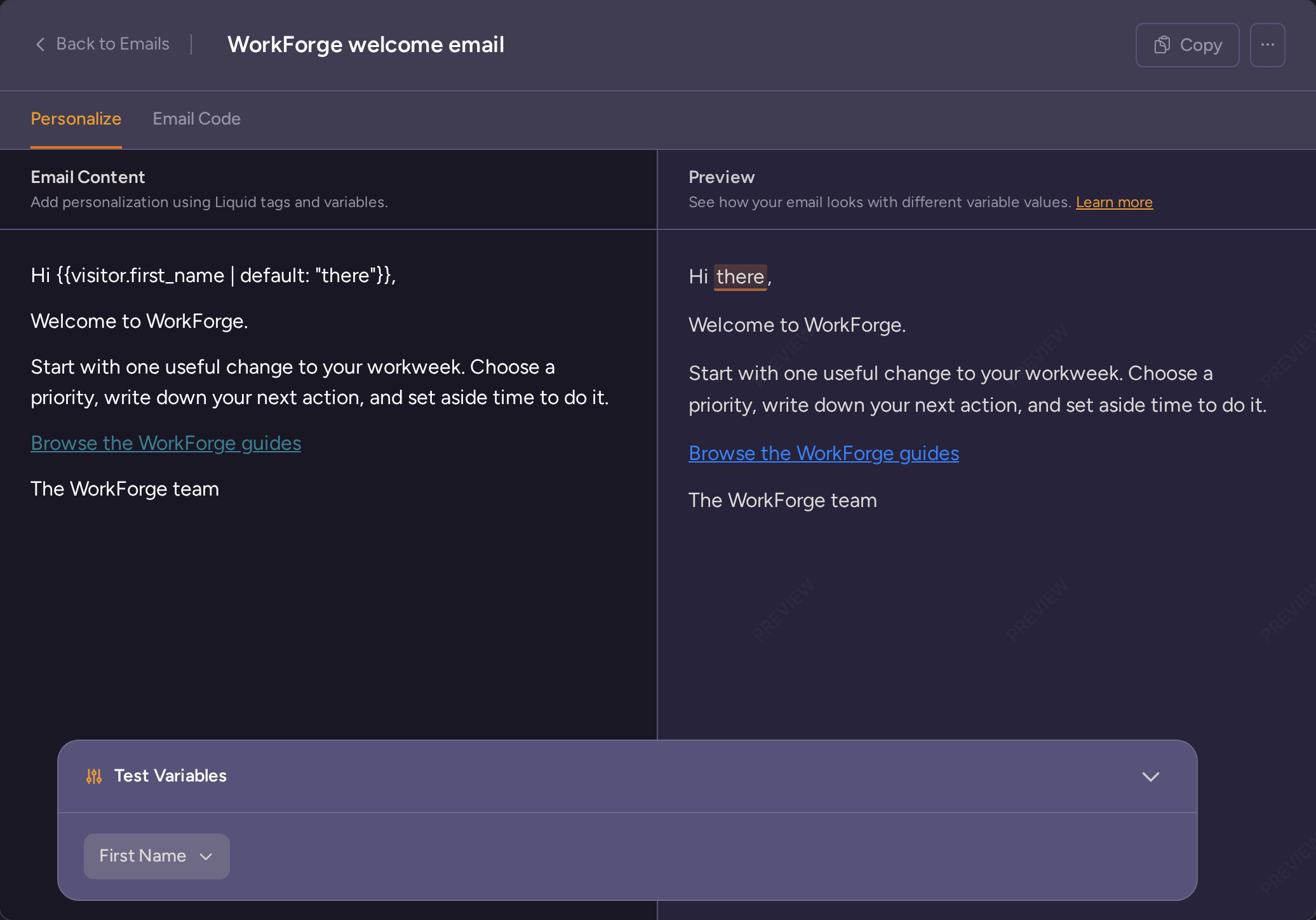
Task: Click the 'Test Variables' label
Action: [x=170, y=776]
